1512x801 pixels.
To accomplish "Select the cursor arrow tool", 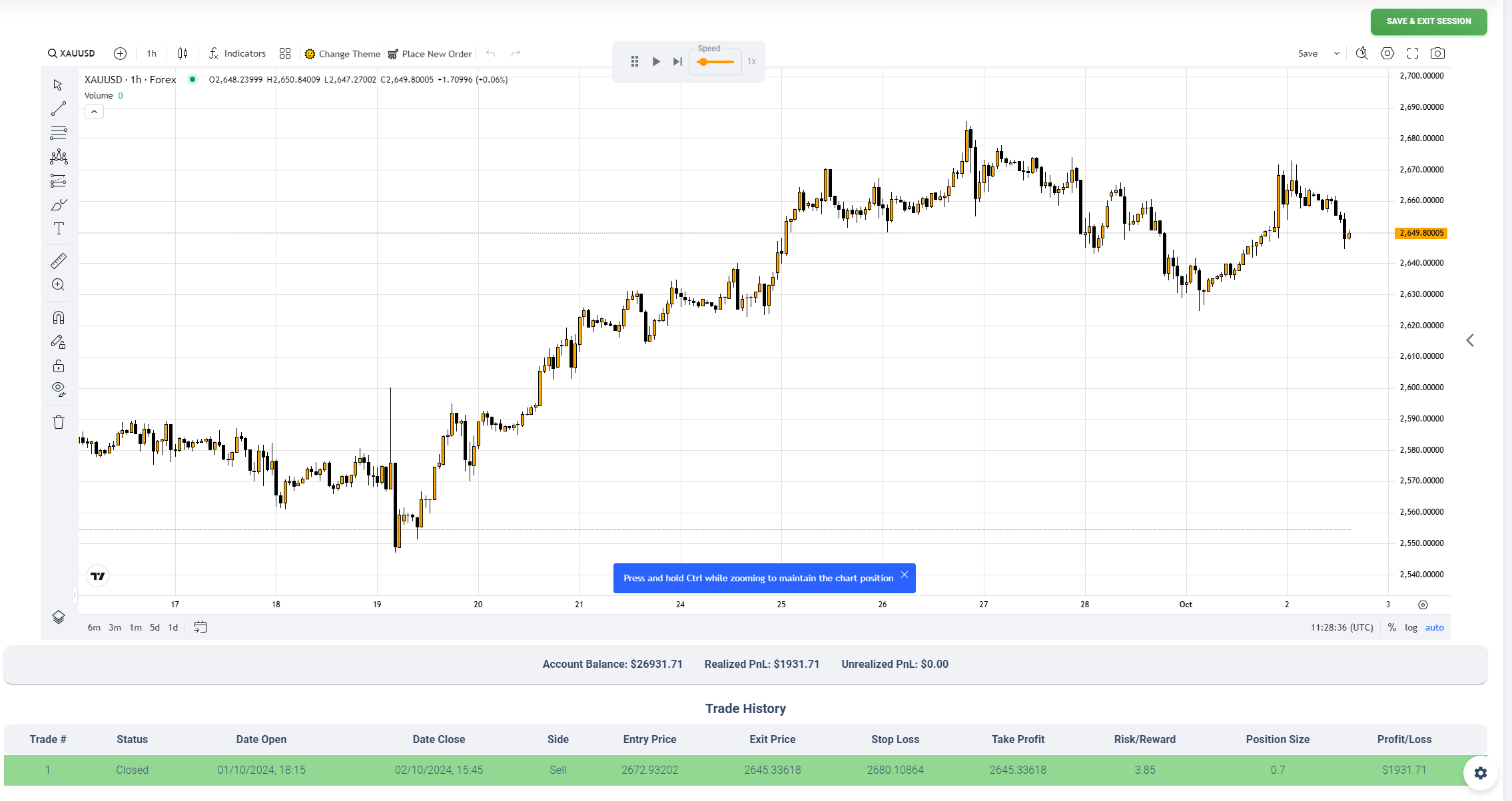I will tap(58, 85).
